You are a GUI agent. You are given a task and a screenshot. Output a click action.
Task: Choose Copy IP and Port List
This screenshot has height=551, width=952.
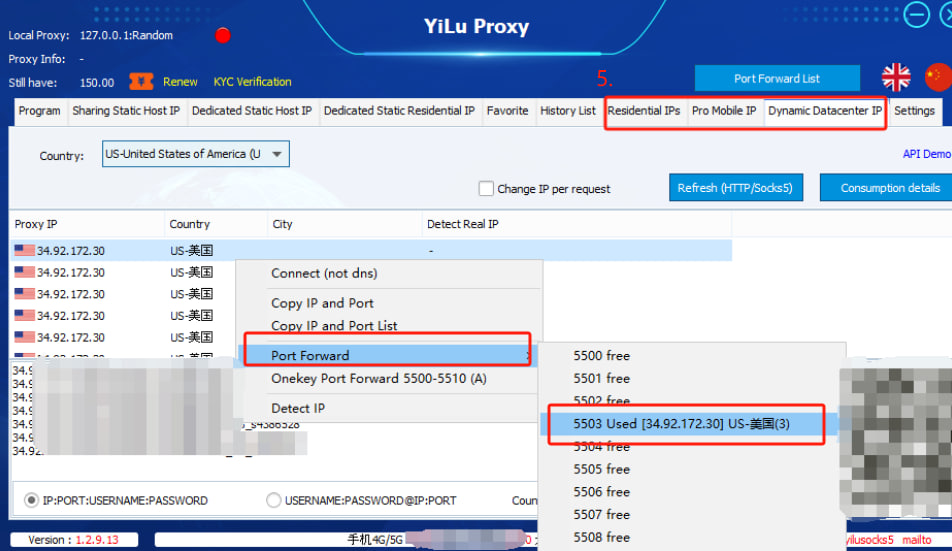click(389, 326)
